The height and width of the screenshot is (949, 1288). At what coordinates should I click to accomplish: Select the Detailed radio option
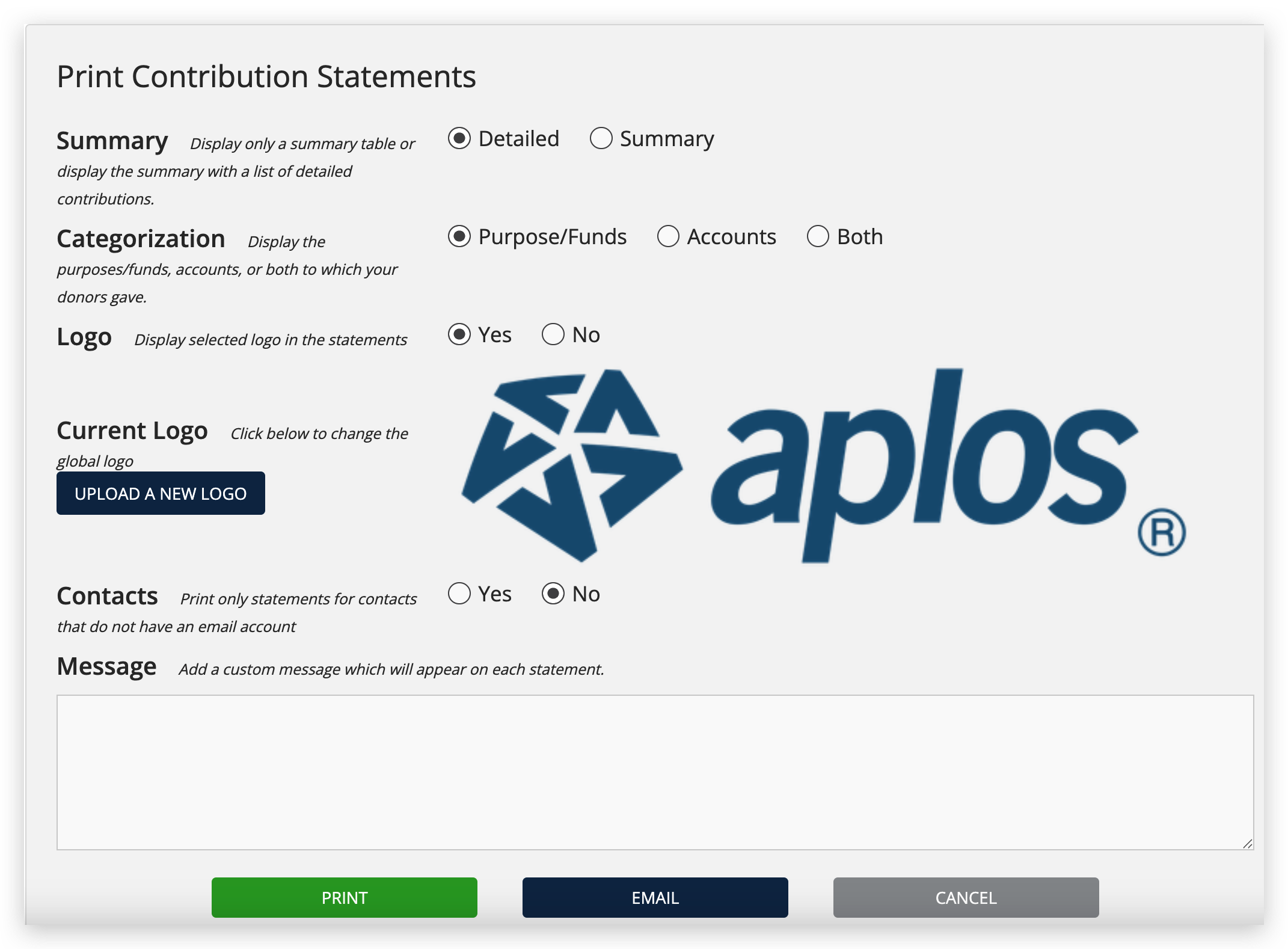[459, 138]
